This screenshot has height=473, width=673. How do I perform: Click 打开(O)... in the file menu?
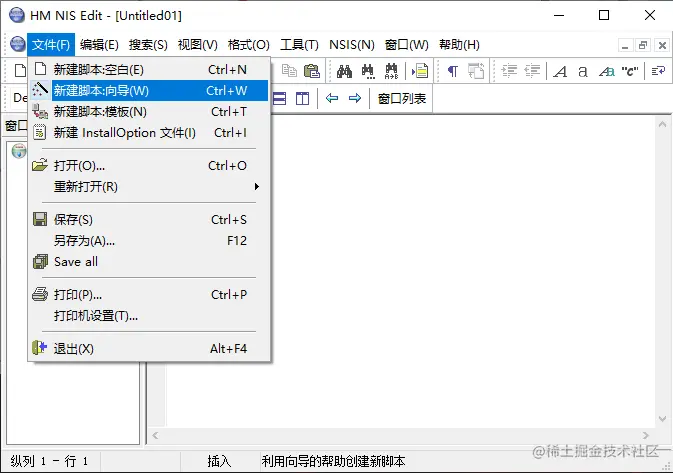(x=149, y=166)
